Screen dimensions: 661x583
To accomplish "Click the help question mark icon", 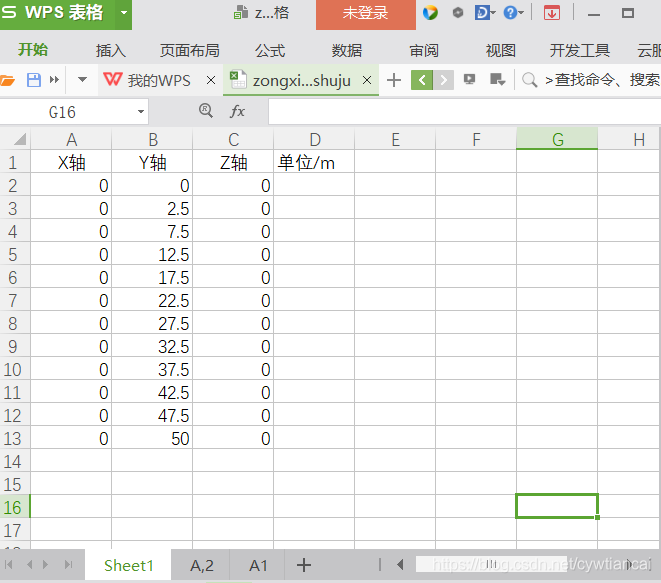I will tap(511, 13).
